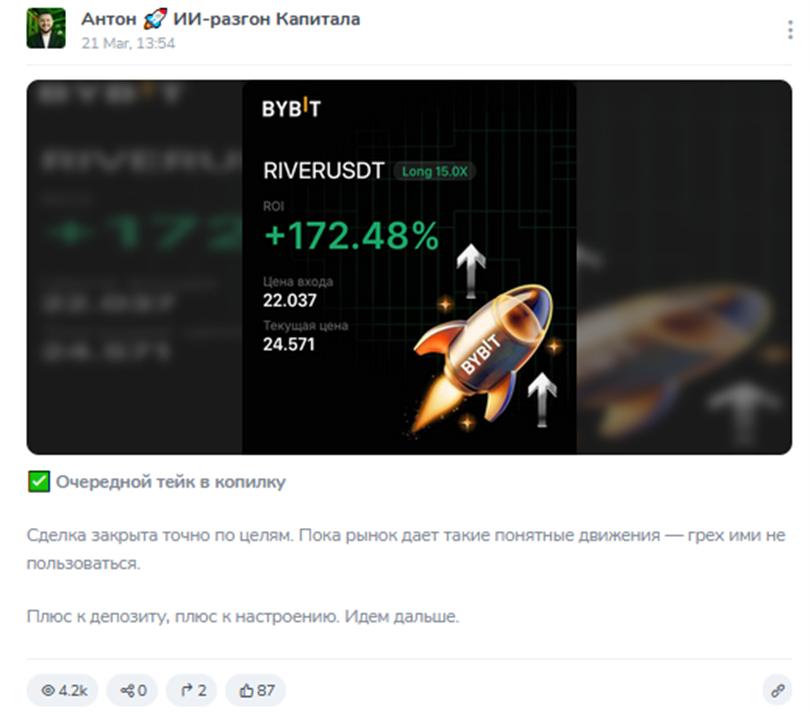Click the +172.48% ROI value
Image resolution: width=811 pixels, height=713 pixels.
point(352,236)
